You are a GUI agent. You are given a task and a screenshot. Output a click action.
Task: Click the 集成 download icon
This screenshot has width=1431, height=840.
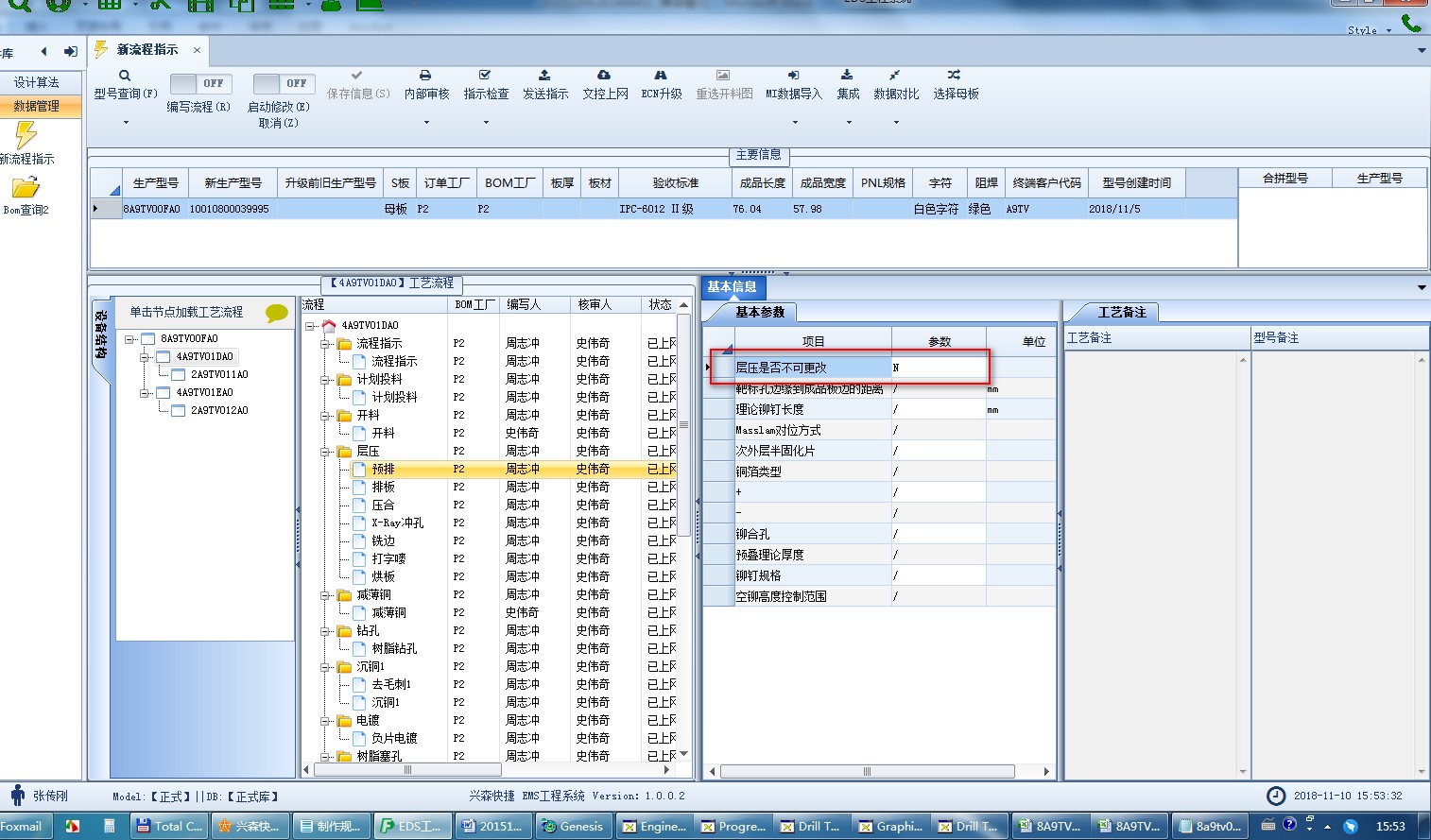click(x=847, y=76)
